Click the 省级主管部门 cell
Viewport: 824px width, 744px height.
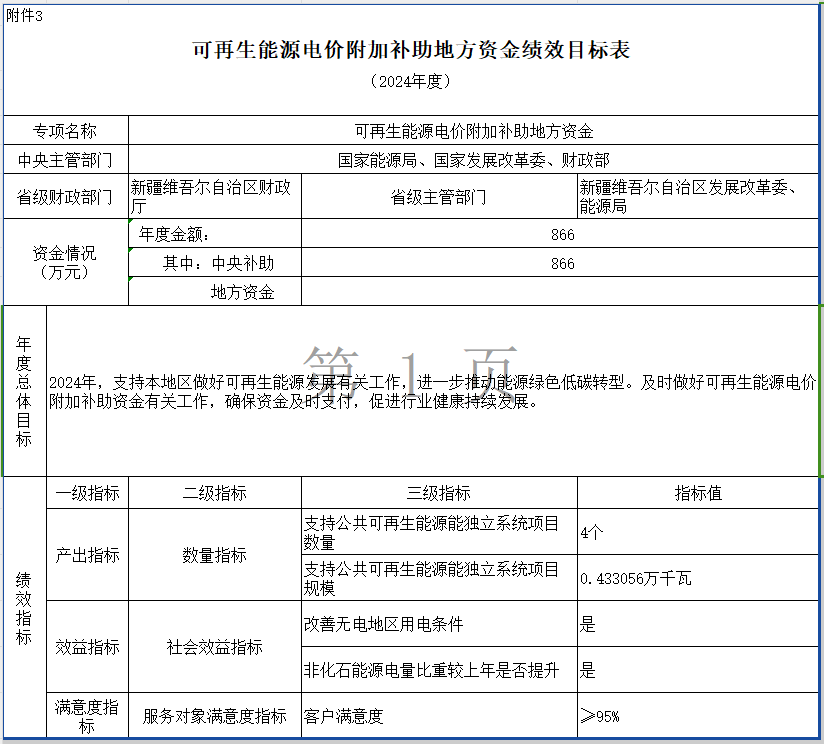pos(438,197)
